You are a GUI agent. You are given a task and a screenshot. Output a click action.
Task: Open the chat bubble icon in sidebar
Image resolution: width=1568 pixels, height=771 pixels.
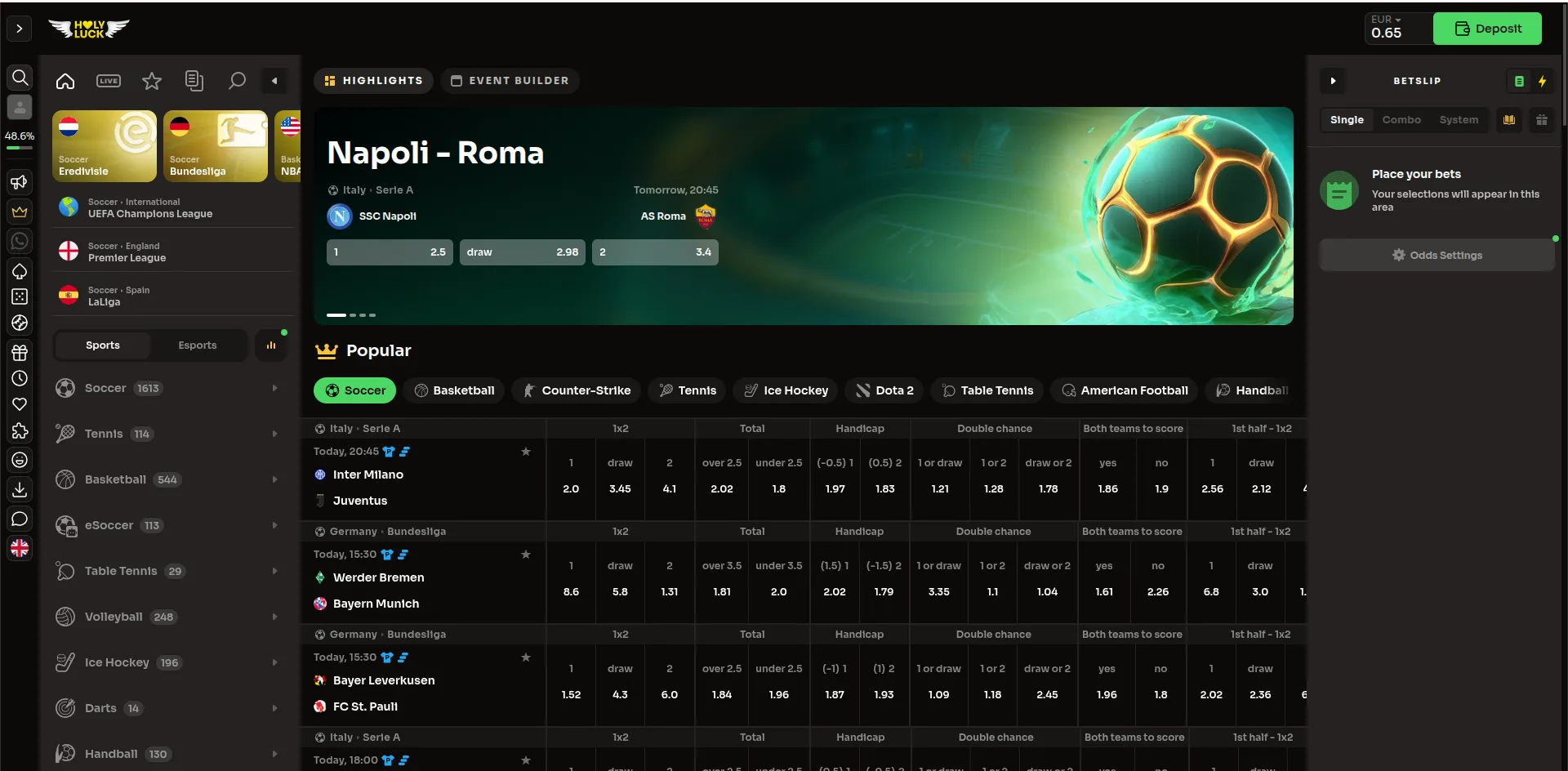(x=20, y=519)
